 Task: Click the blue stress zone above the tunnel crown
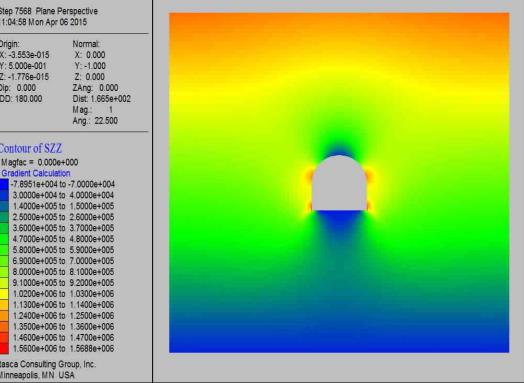tap(339, 151)
